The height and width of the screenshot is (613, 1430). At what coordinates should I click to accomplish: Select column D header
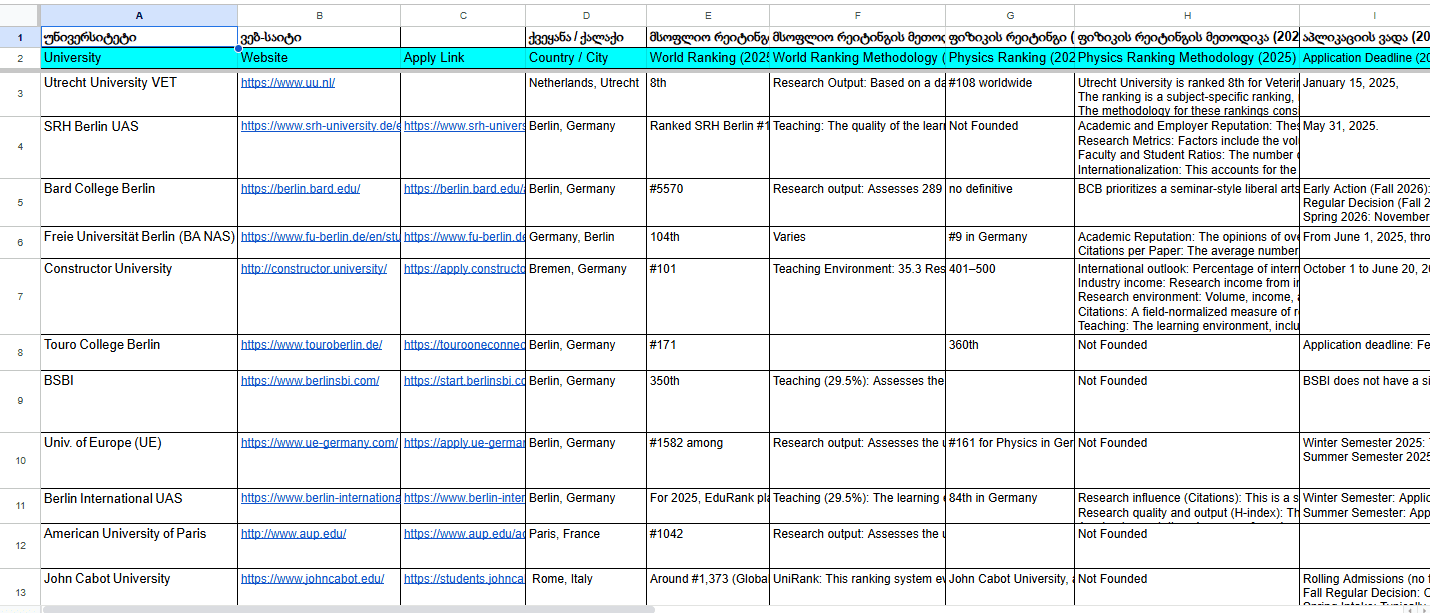pyautogui.click(x=586, y=15)
